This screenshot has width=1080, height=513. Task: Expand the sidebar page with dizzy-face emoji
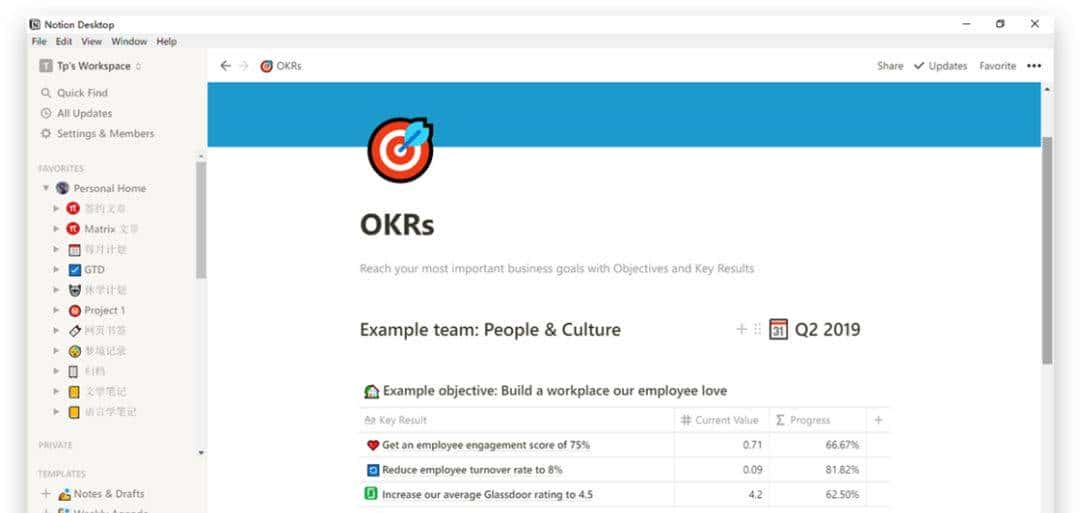[56, 351]
